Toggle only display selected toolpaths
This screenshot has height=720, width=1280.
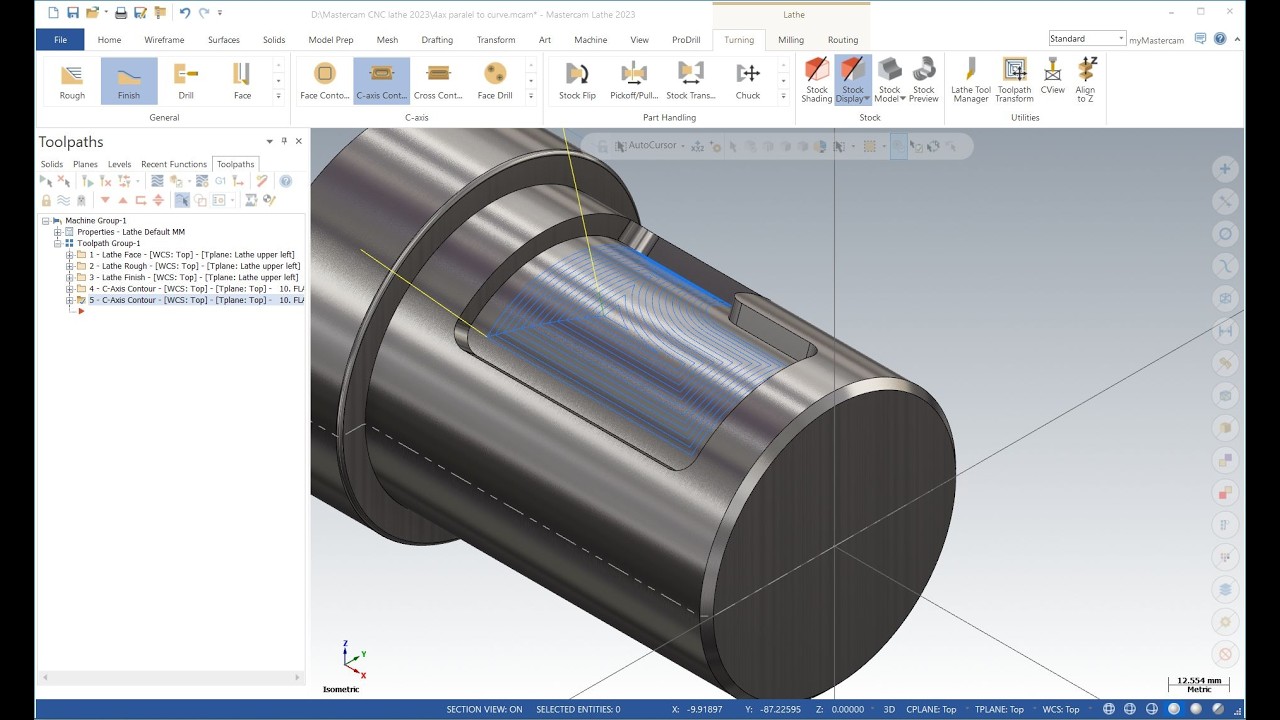182,200
